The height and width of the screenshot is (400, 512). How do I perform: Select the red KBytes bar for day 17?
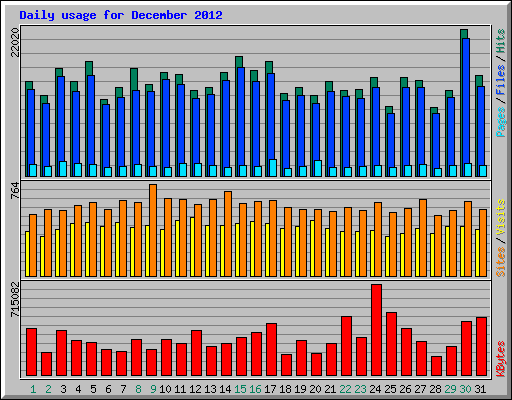tap(271, 350)
